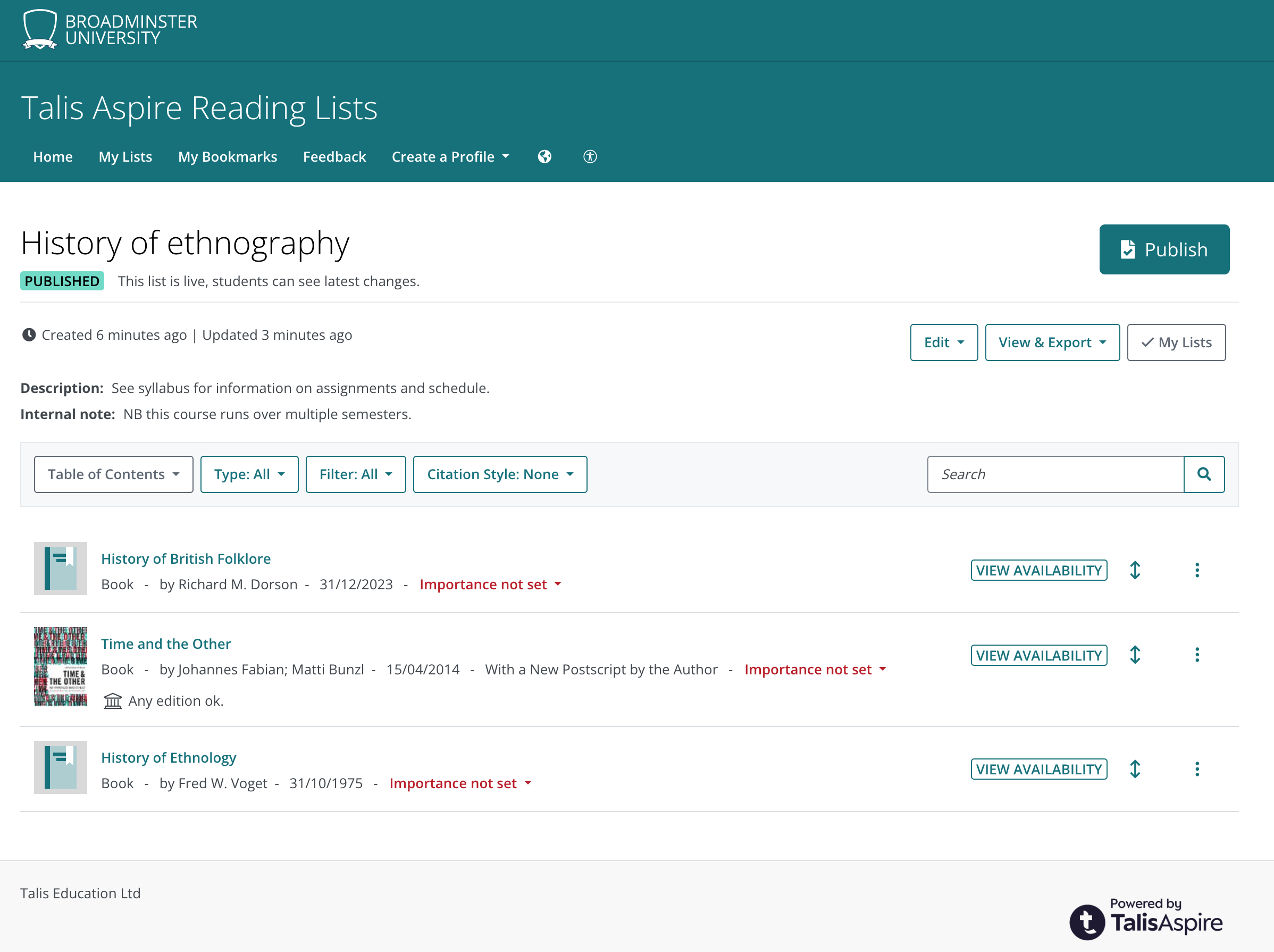Click author text 'by Richard M. Dorson'

(x=229, y=584)
